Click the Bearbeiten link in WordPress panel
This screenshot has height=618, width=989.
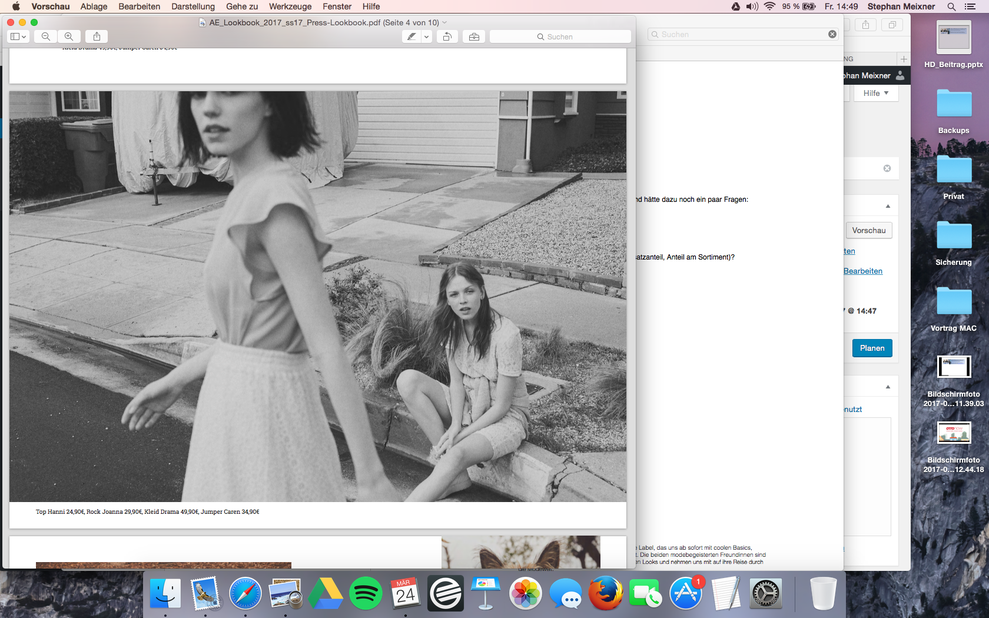[x=863, y=271]
